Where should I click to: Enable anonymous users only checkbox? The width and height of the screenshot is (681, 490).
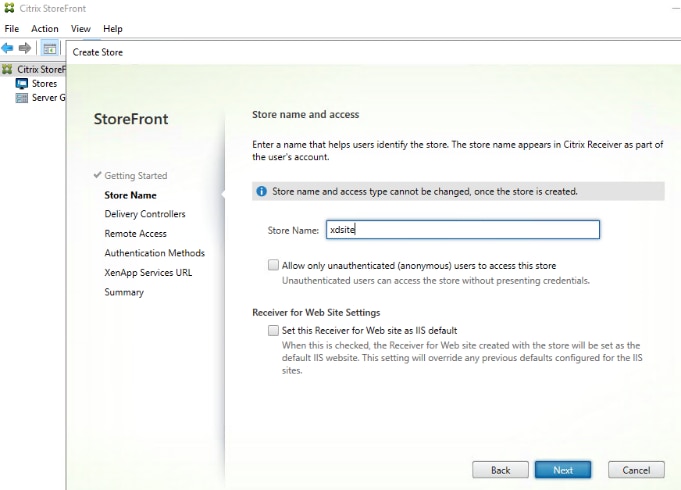point(273,265)
